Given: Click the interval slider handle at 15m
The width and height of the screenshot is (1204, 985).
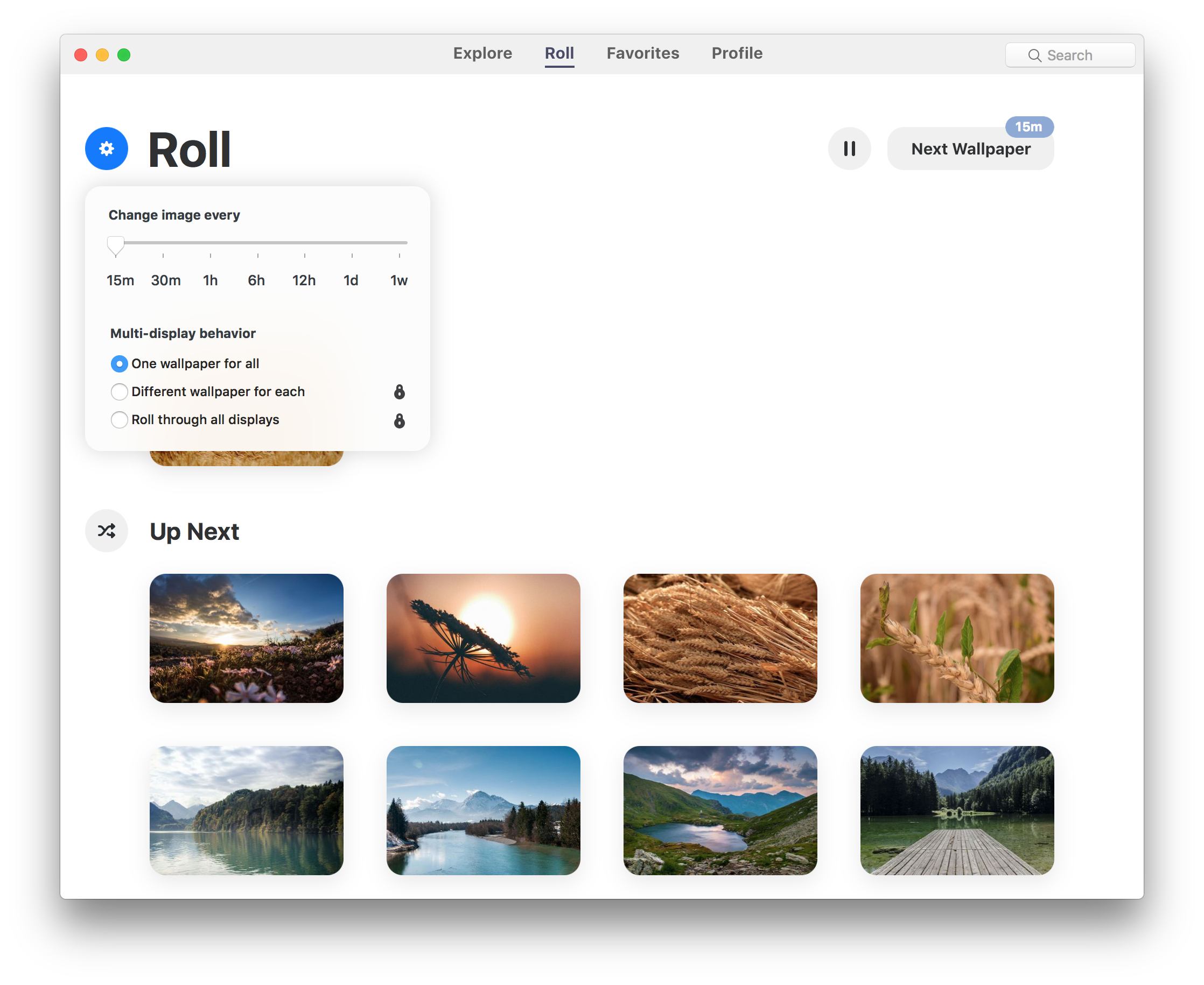Looking at the screenshot, I should point(115,247).
